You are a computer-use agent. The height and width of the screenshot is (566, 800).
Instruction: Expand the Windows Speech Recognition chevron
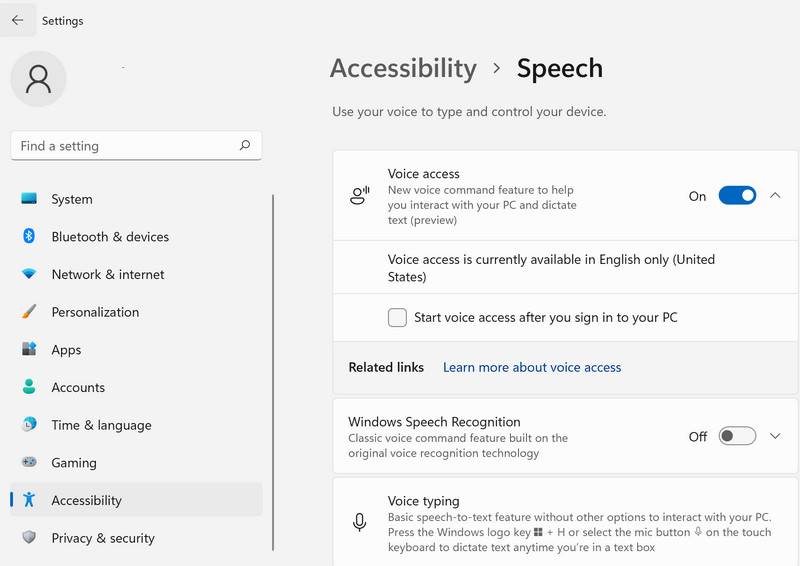pos(775,436)
